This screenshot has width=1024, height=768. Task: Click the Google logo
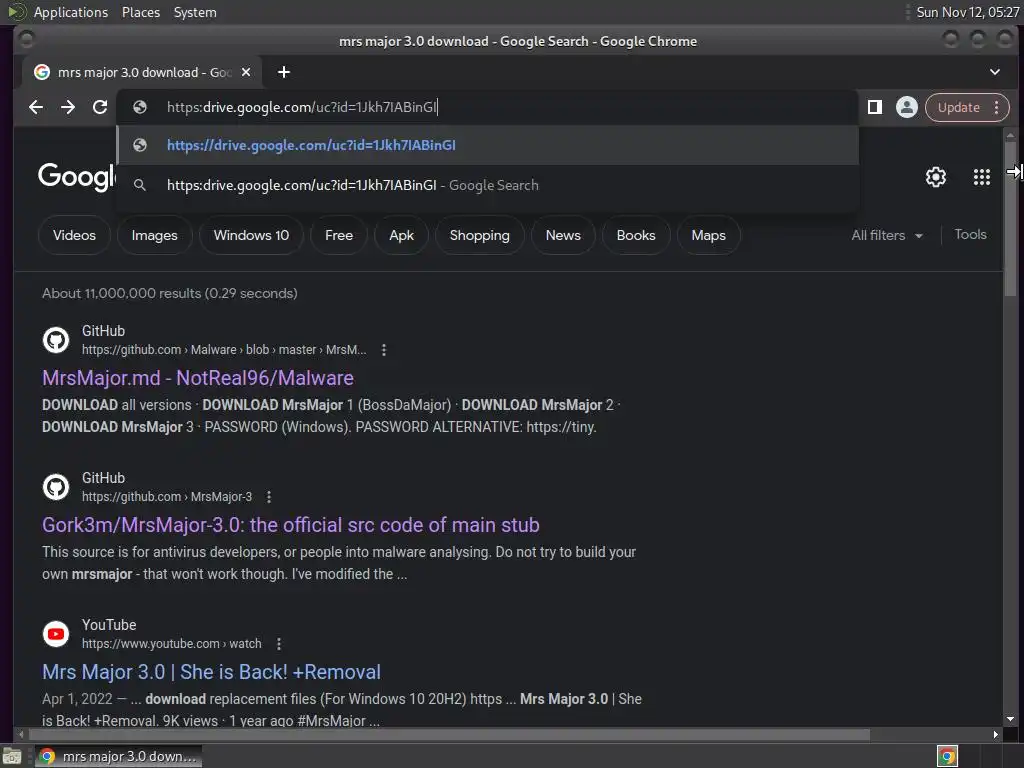pos(76,176)
